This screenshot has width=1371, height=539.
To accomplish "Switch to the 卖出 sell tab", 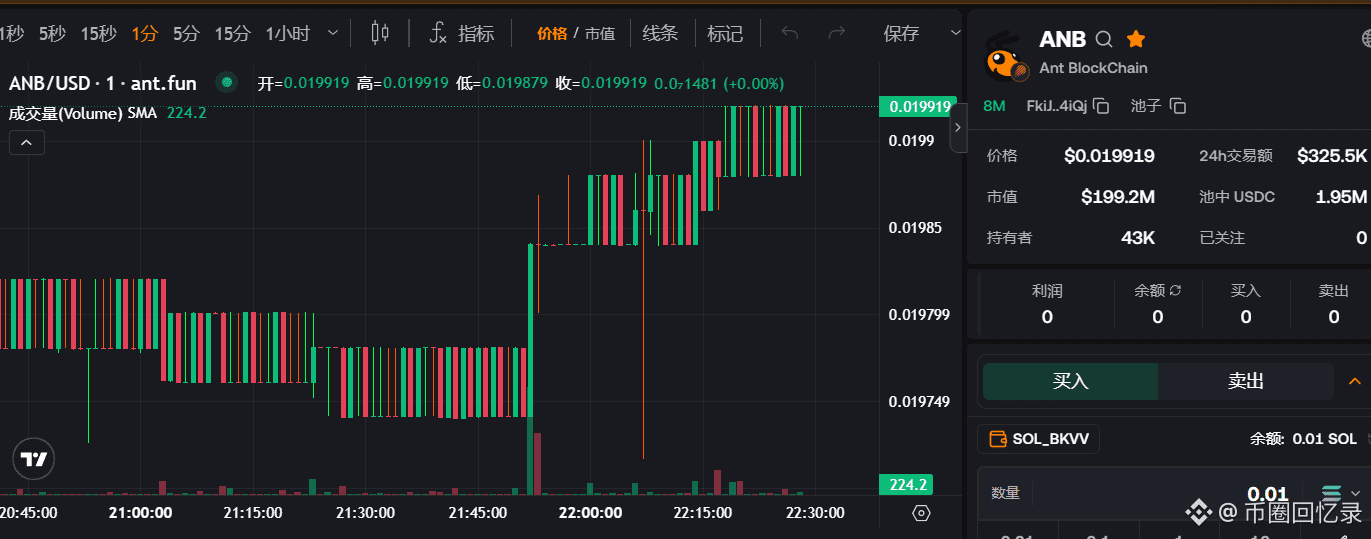I will point(1246,381).
